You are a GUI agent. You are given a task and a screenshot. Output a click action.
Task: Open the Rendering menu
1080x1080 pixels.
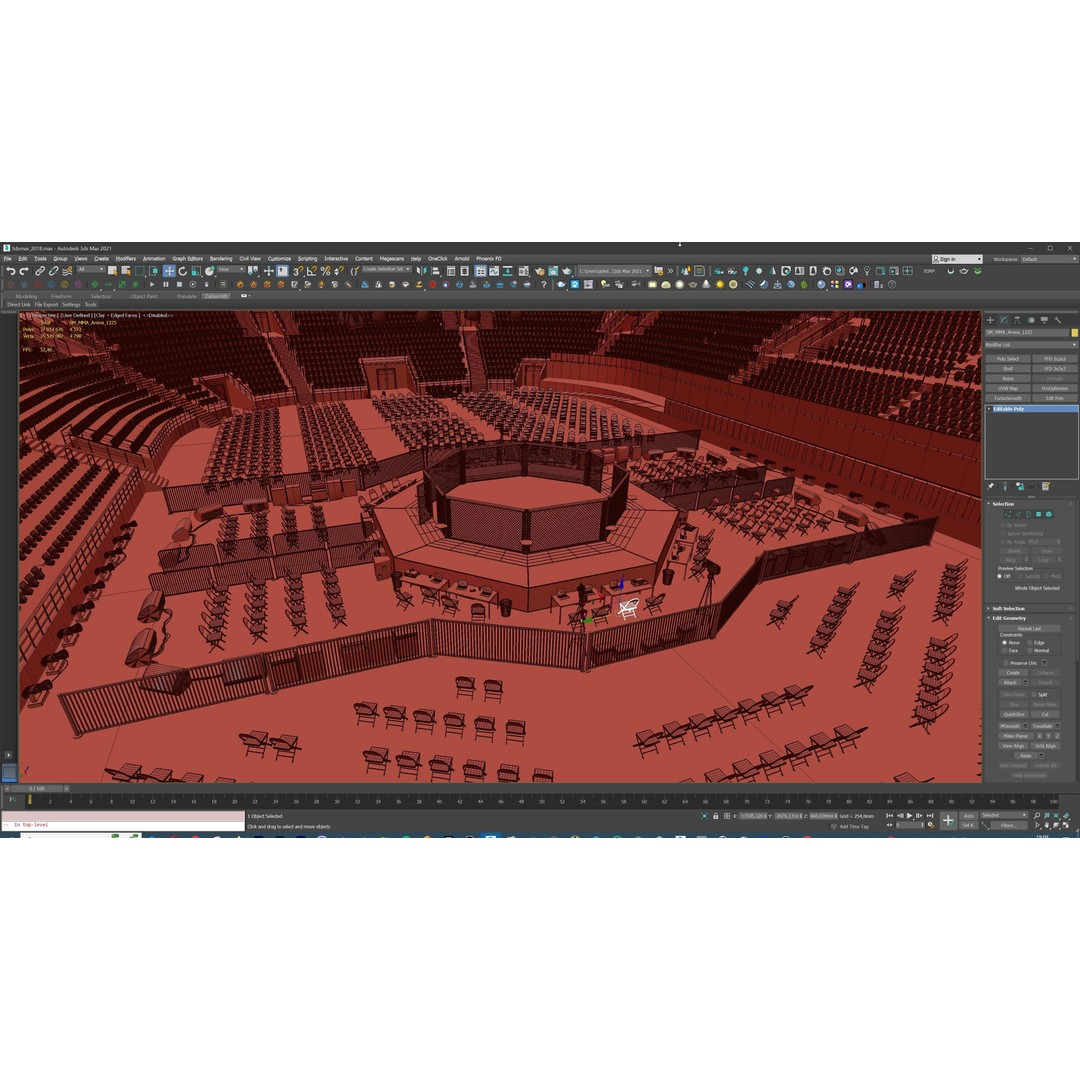[x=220, y=258]
